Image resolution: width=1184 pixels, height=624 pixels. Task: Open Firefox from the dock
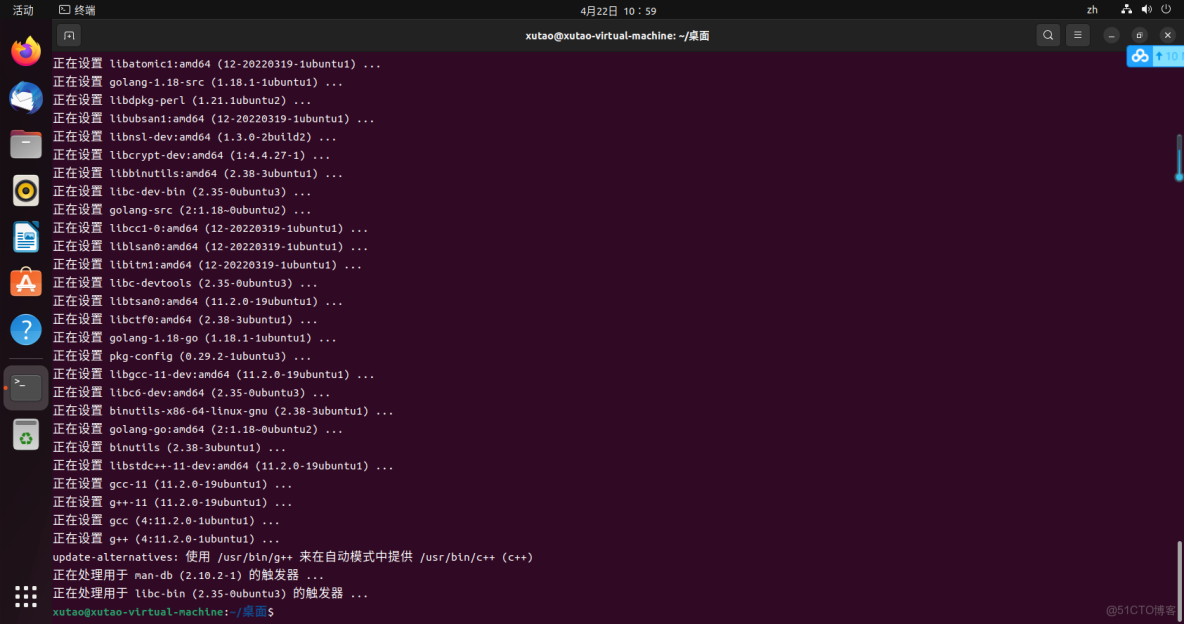pyautogui.click(x=26, y=51)
